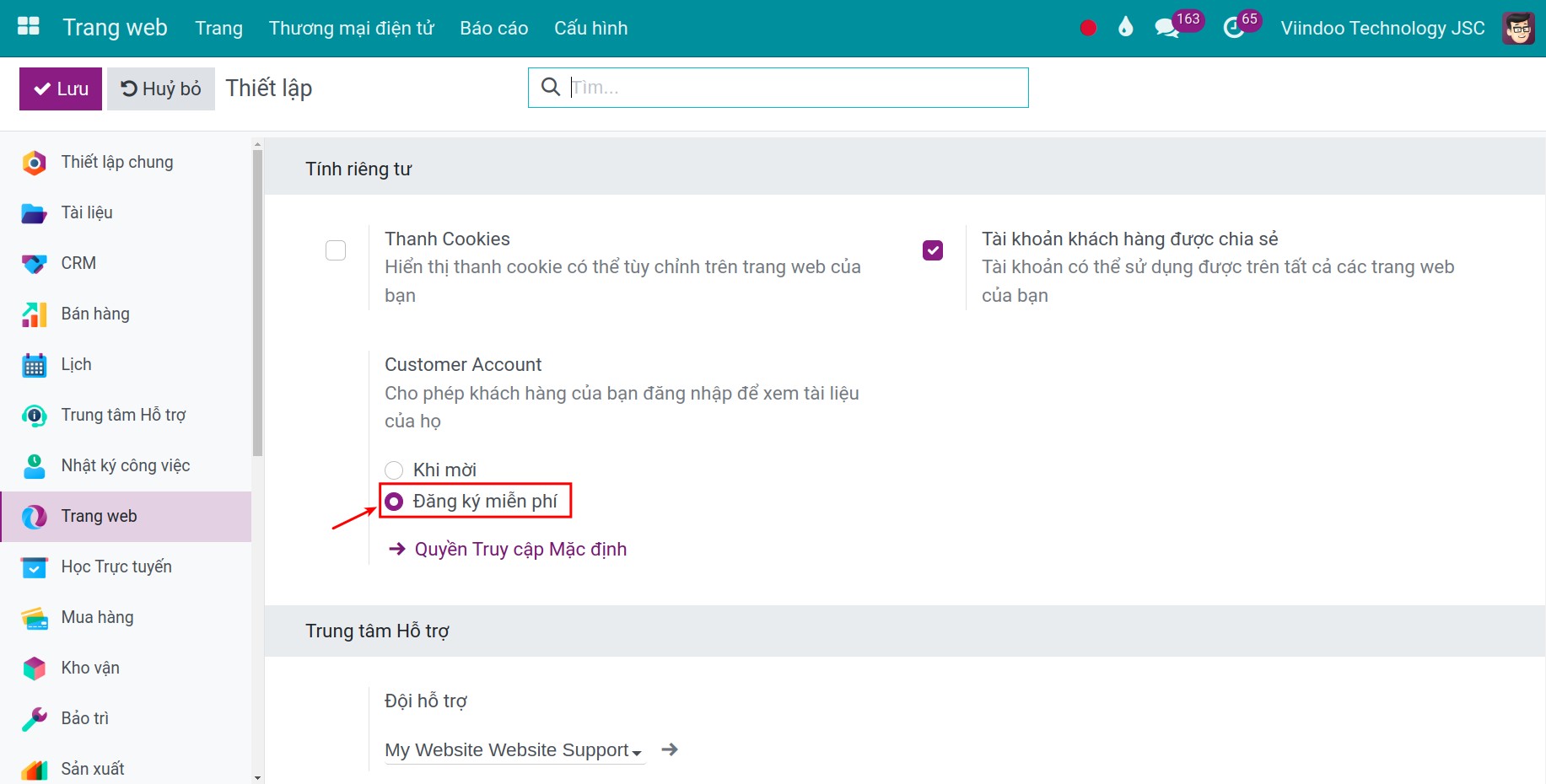Viewport: 1546px width, 784px height.
Task: Open the Báo cáo menu
Action: pos(494,28)
